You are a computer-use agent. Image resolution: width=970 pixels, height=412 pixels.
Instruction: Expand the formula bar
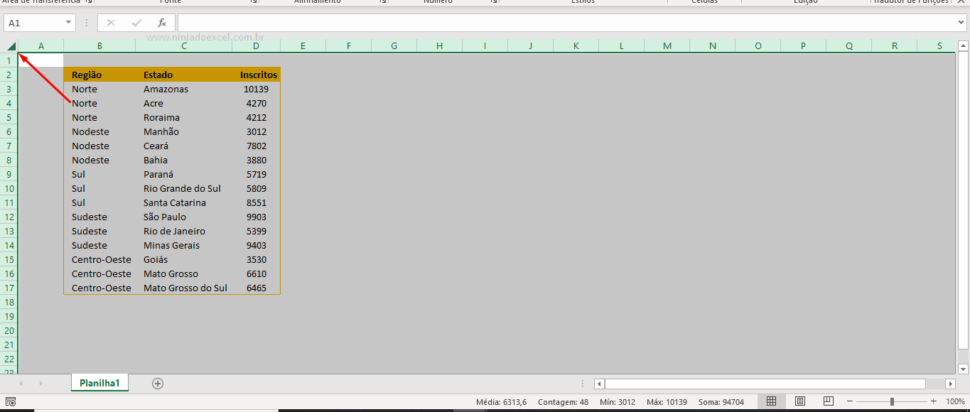961,23
